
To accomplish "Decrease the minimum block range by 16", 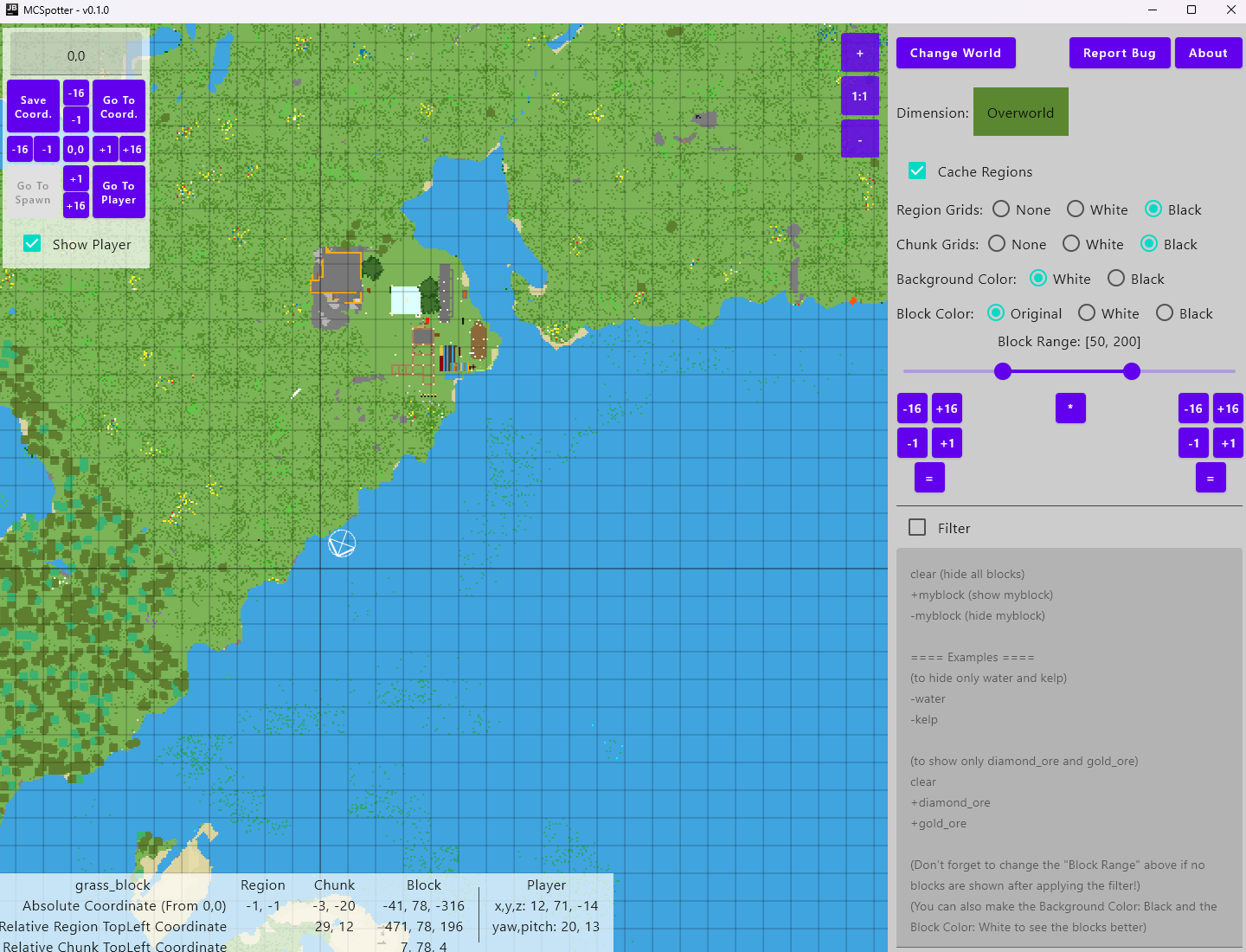I will [912, 408].
